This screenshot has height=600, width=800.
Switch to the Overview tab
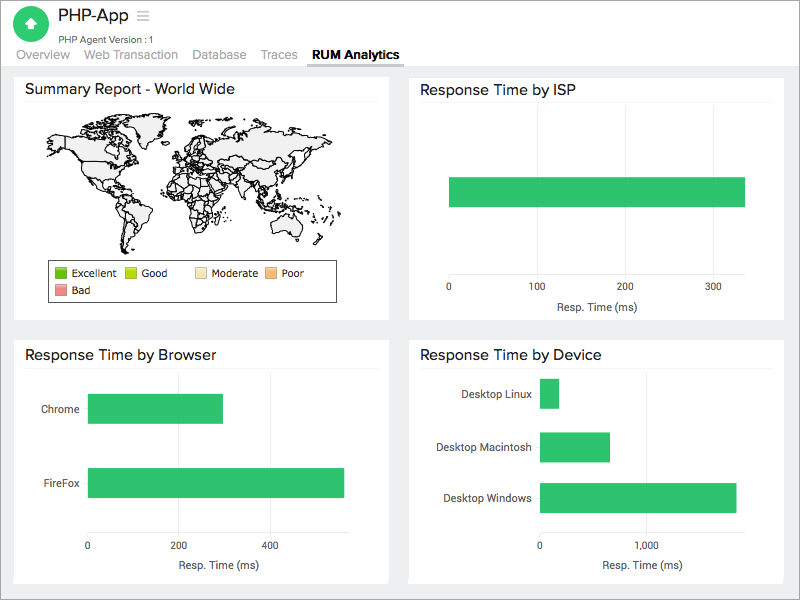[42, 55]
